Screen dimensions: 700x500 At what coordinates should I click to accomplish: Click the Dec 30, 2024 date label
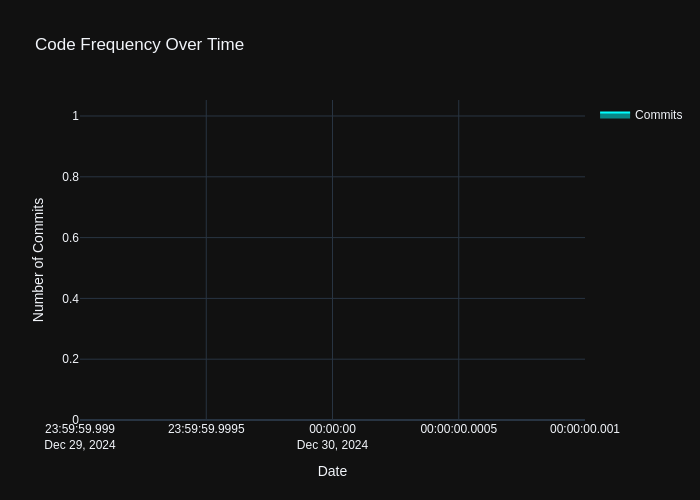click(x=332, y=445)
